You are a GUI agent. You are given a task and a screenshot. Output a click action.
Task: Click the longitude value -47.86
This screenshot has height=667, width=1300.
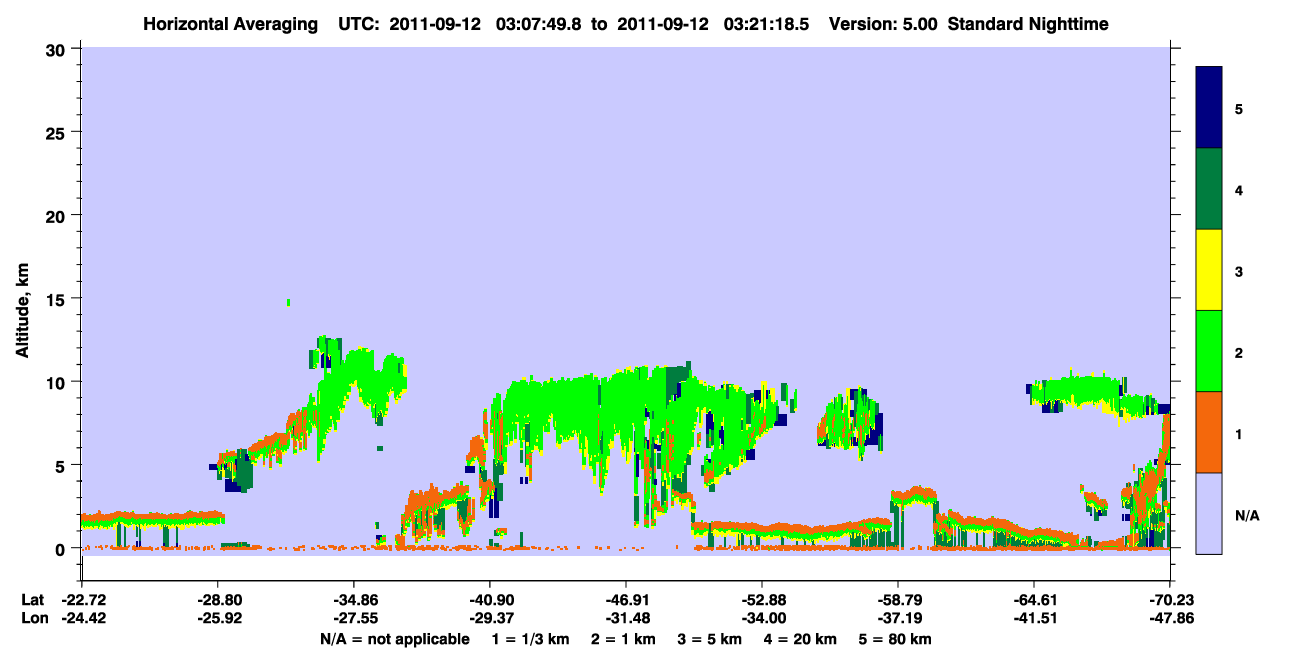[x=1170, y=618]
